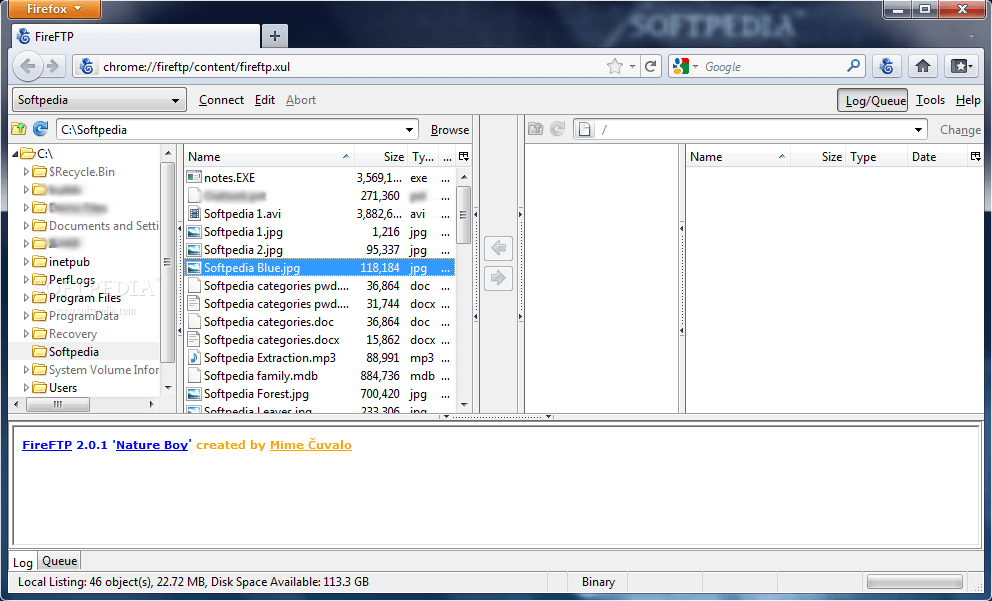Expand the $Recycle.Bin folder
Image resolution: width=992 pixels, height=601 pixels.
point(26,171)
